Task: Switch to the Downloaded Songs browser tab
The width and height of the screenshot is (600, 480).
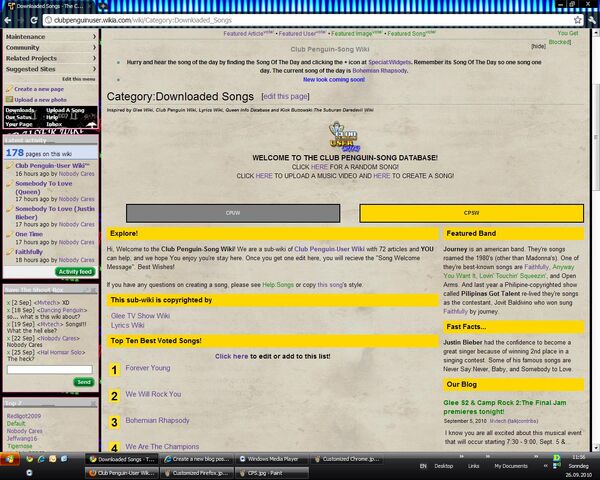Action: (50, 6)
